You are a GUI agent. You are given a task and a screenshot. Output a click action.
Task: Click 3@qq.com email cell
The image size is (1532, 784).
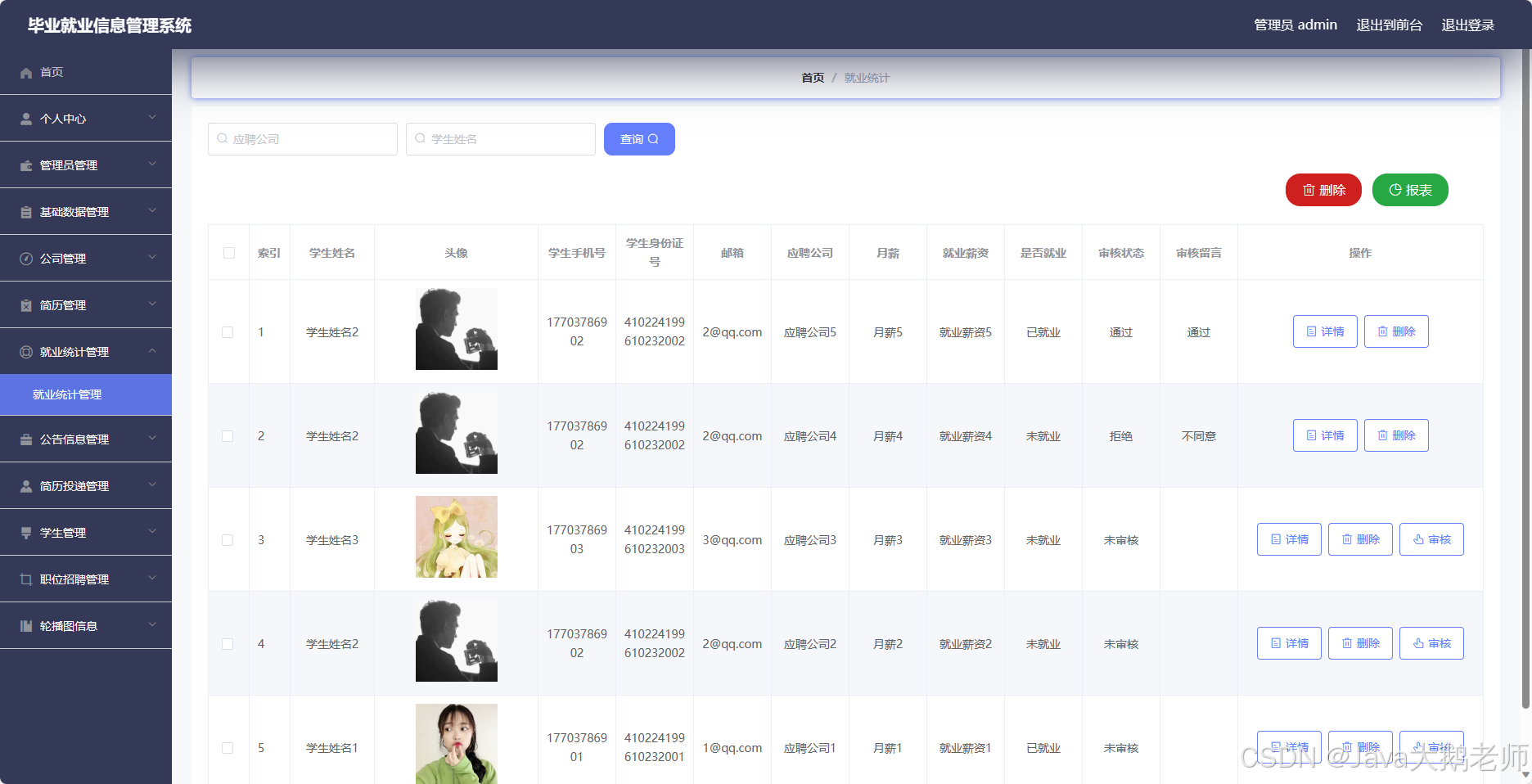[x=732, y=540]
